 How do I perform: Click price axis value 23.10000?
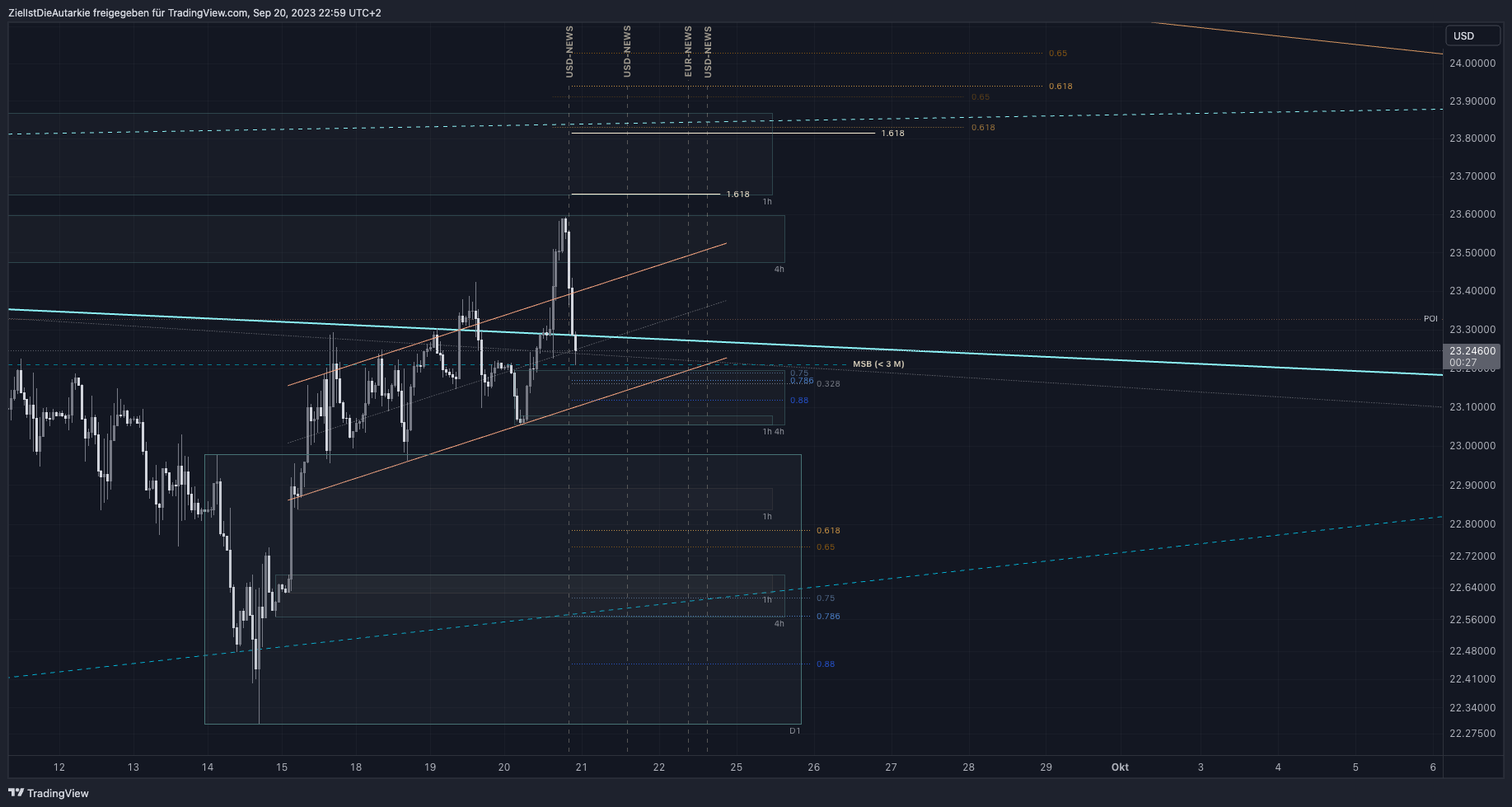pyautogui.click(x=1472, y=407)
